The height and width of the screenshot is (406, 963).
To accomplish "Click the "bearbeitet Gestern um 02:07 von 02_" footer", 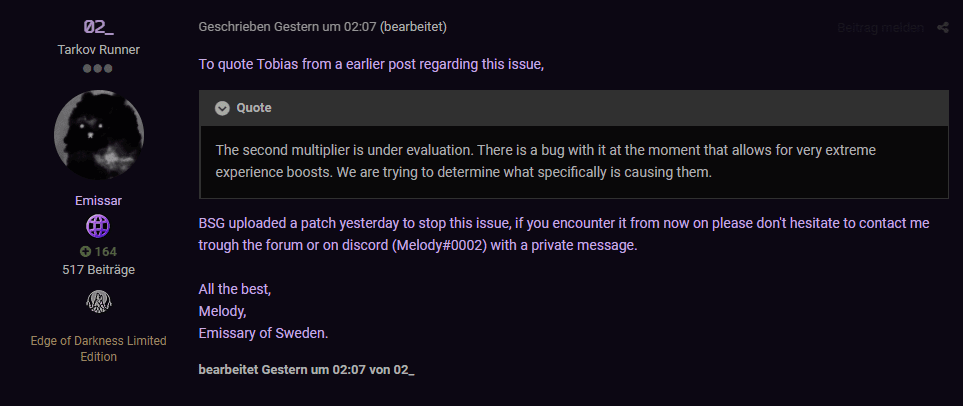I will 306,370.
